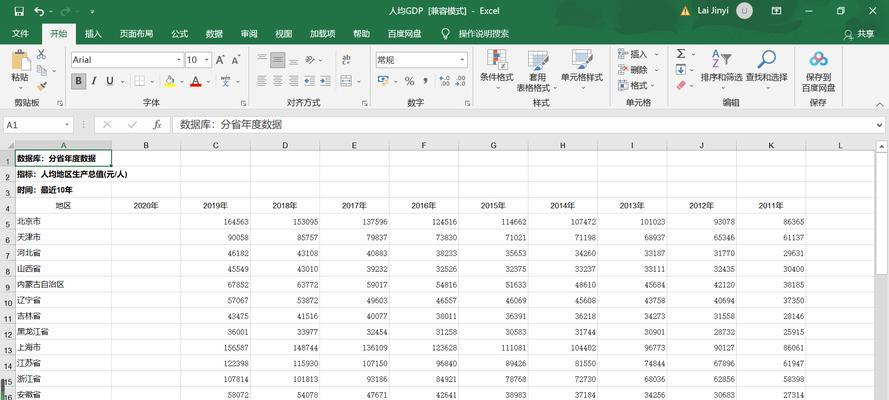The image size is (889, 400).
Task: Switch to the 页面布局 tab
Action: click(136, 34)
